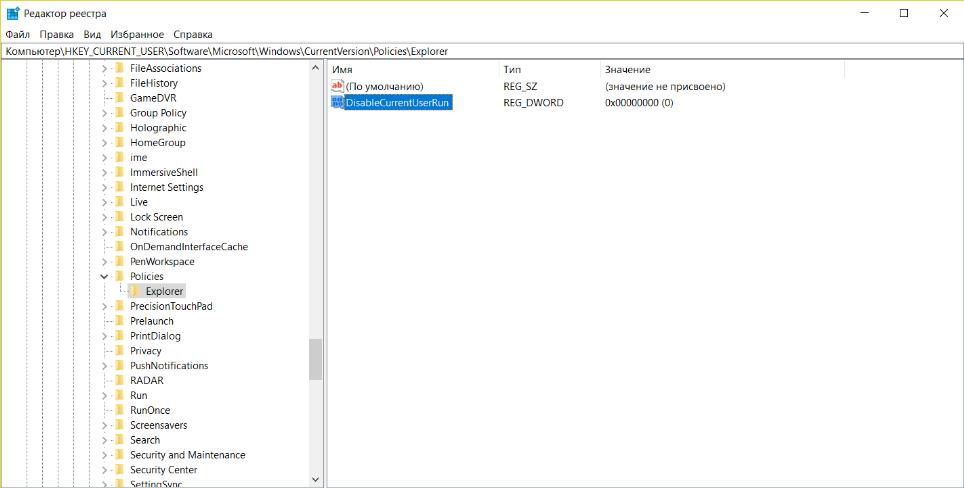Click the Privacy folder icon
Viewport: 964px width, 488px height.
tap(120, 350)
